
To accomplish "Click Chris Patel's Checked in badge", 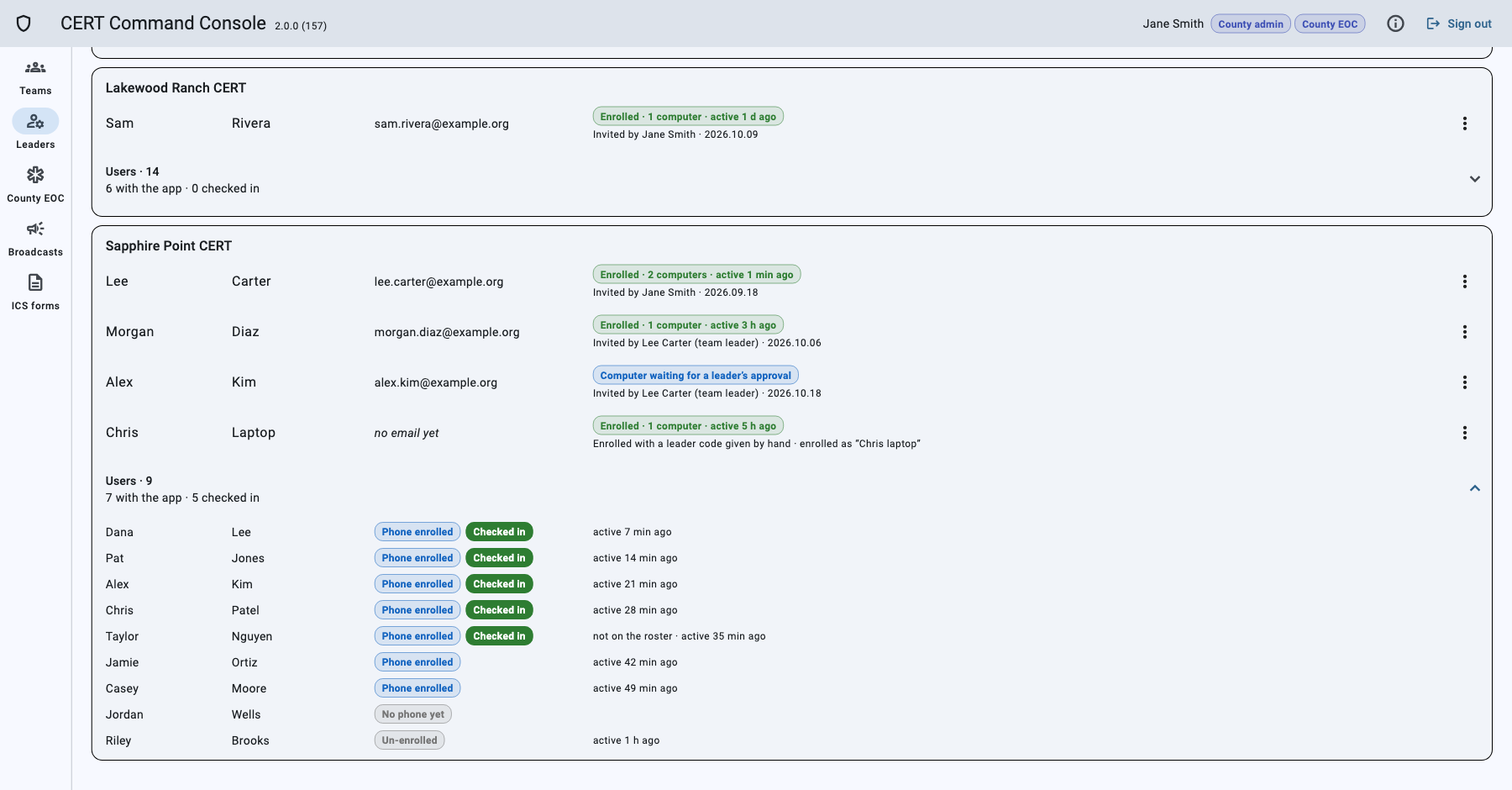I will point(499,609).
